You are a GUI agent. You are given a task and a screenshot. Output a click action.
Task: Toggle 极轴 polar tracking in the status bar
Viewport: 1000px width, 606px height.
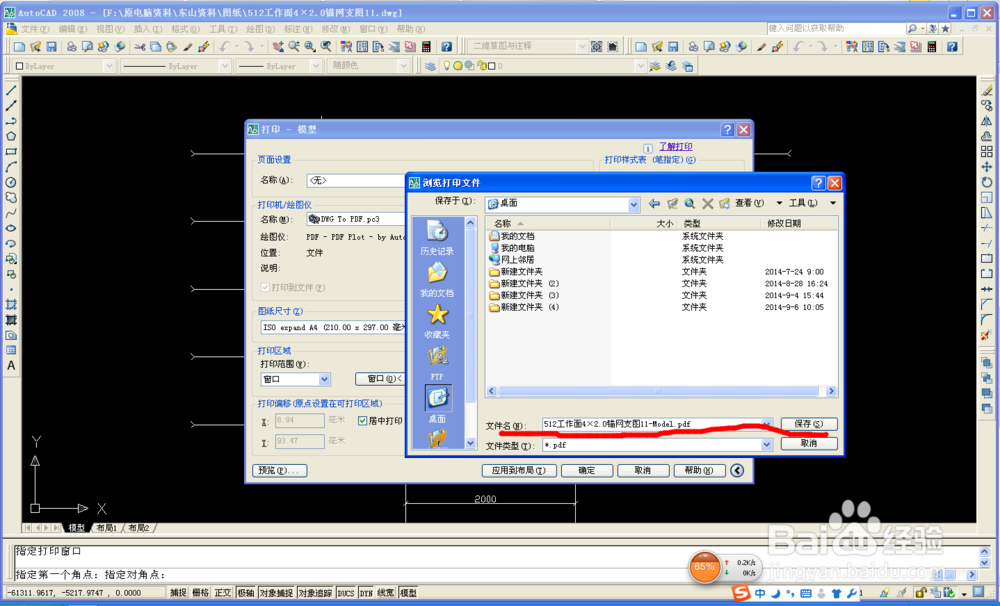tap(246, 593)
